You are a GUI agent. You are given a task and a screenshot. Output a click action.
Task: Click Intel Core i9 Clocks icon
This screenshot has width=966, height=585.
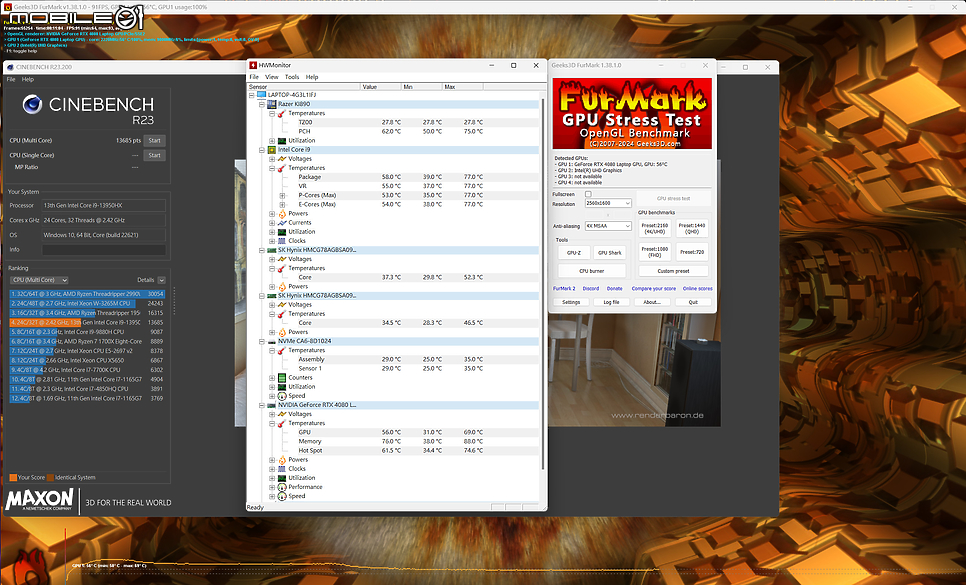282,241
